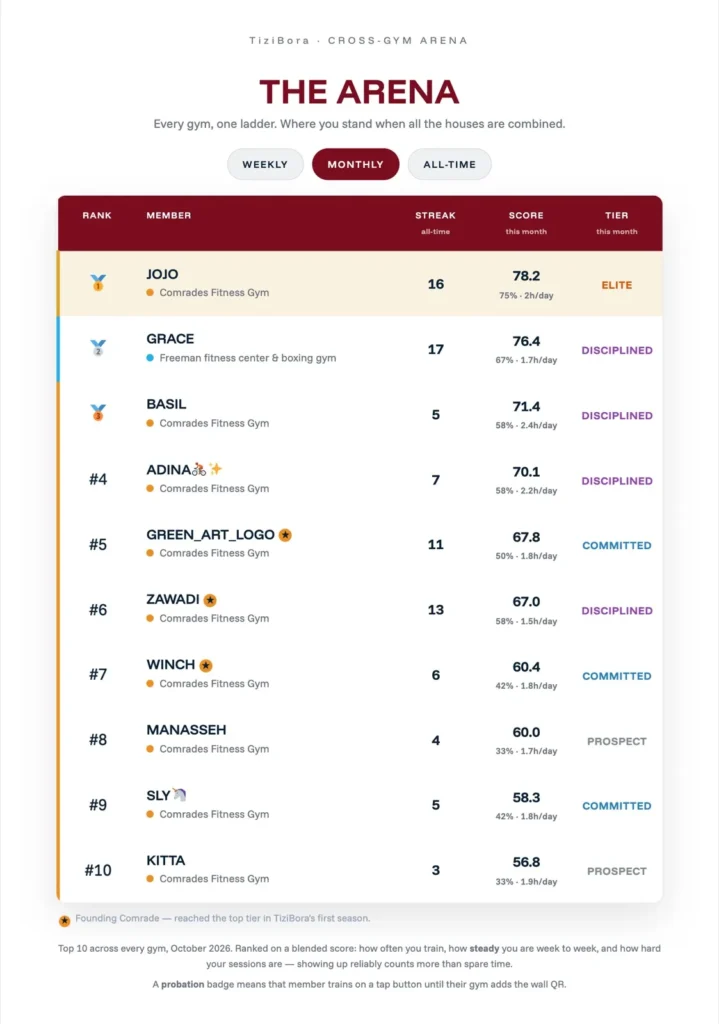Open member JOJO's name
This screenshot has height=1024, width=719.
click(162, 274)
